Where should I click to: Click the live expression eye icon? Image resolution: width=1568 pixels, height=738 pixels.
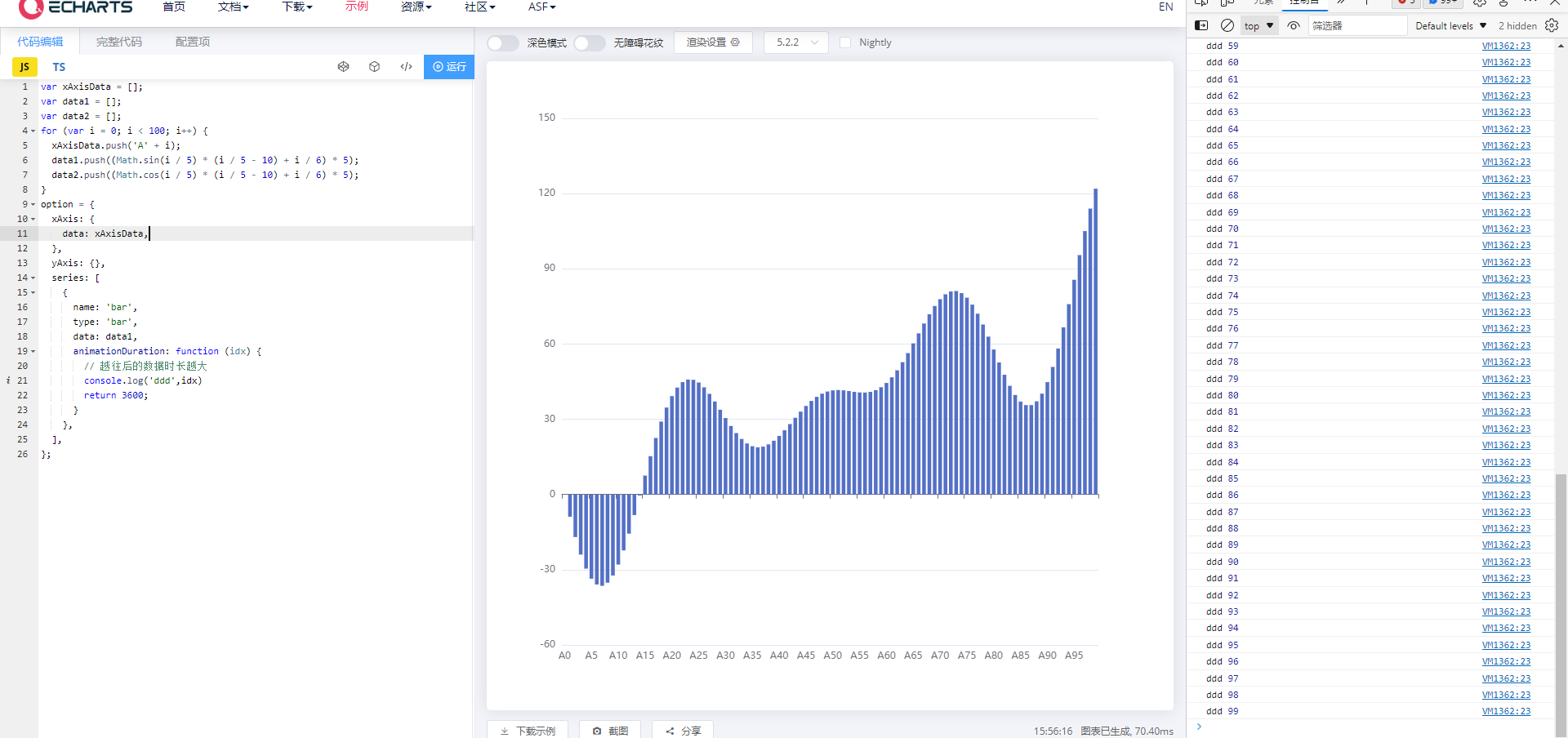[x=1294, y=25]
